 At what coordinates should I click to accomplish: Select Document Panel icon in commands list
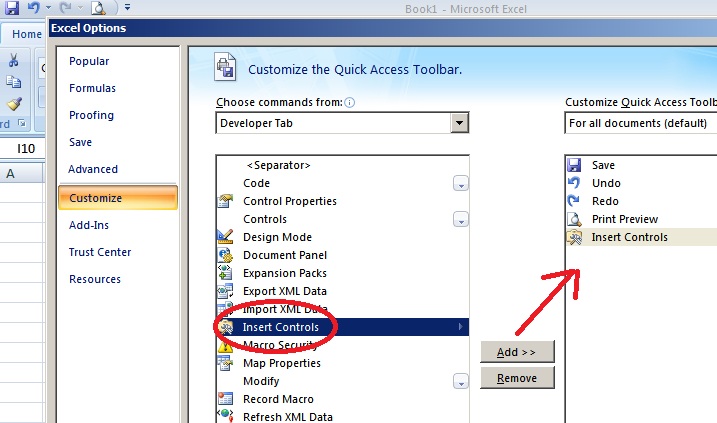[225, 255]
